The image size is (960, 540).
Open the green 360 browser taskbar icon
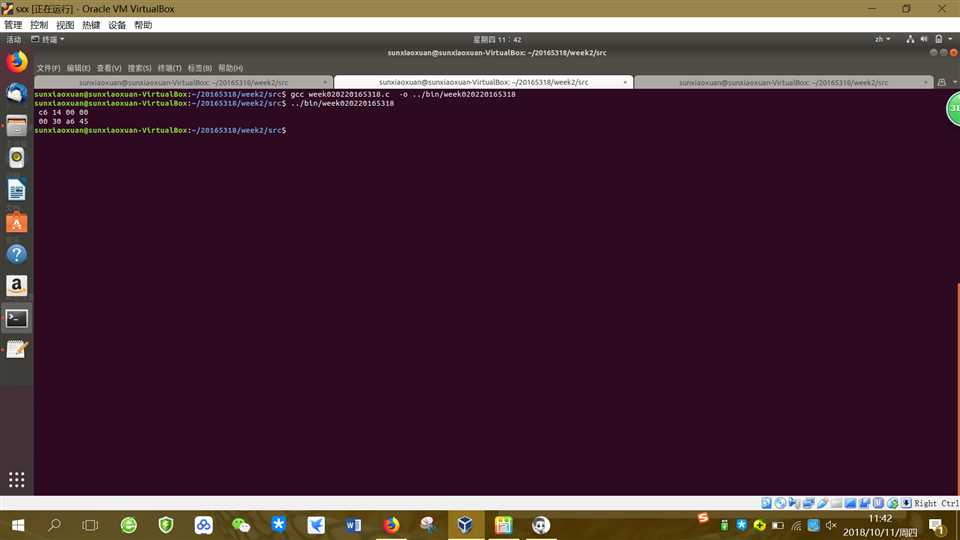(x=129, y=525)
